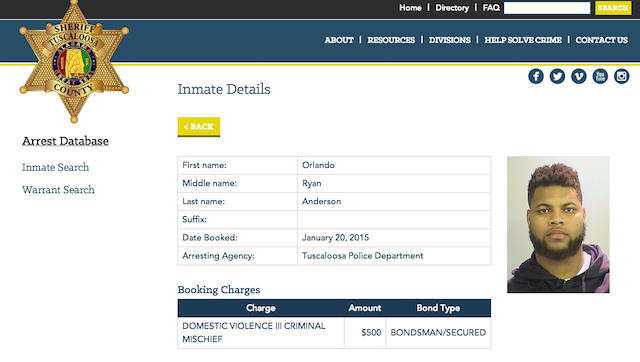640x362 pixels.
Task: Follow the Home link in top bar
Action: 410,8
